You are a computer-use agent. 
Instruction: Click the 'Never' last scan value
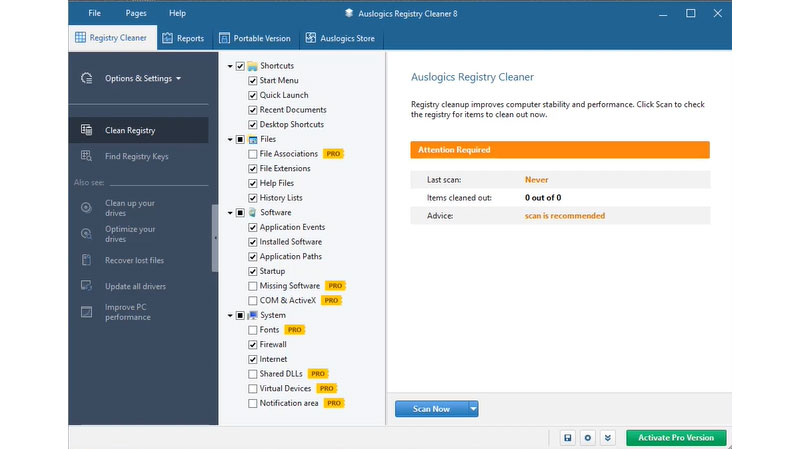[536, 180]
